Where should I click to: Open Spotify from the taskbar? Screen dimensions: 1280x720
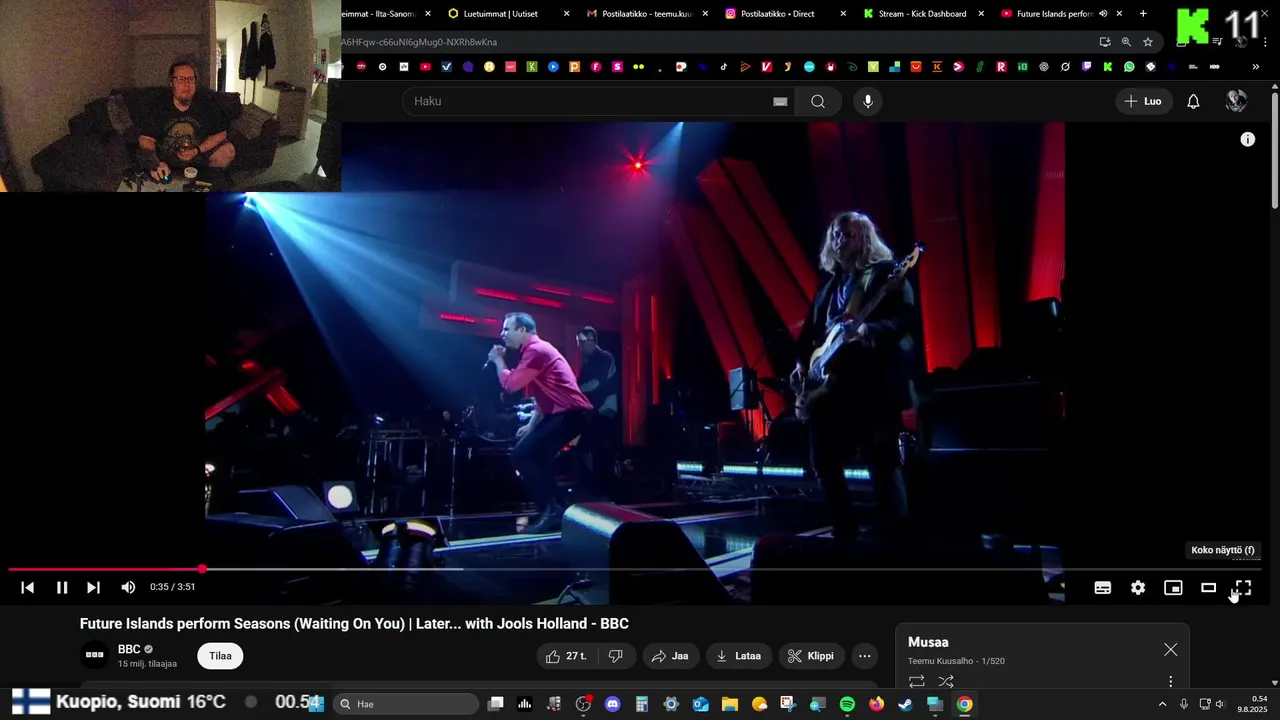click(847, 704)
